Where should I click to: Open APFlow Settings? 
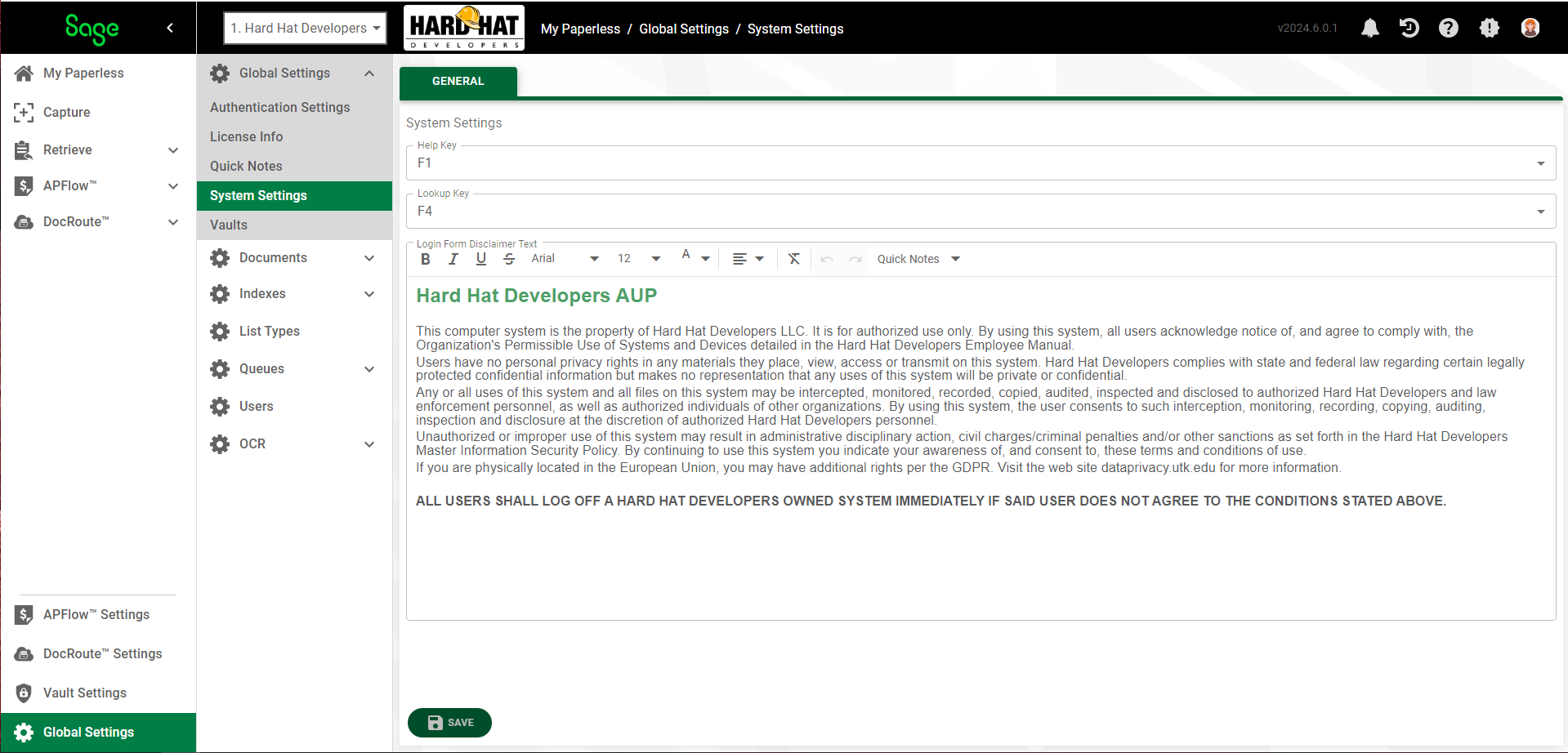(98, 614)
